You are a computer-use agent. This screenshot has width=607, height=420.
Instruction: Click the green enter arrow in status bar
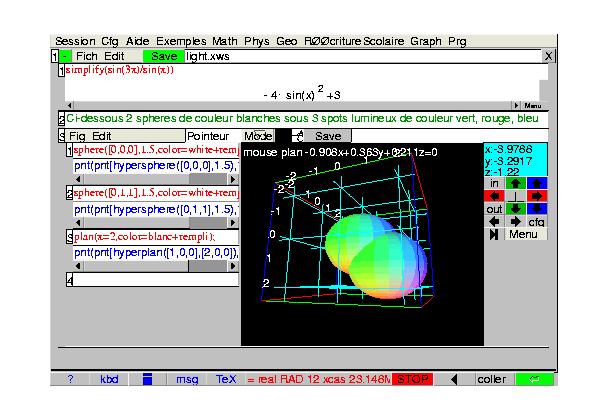pyautogui.click(x=533, y=379)
